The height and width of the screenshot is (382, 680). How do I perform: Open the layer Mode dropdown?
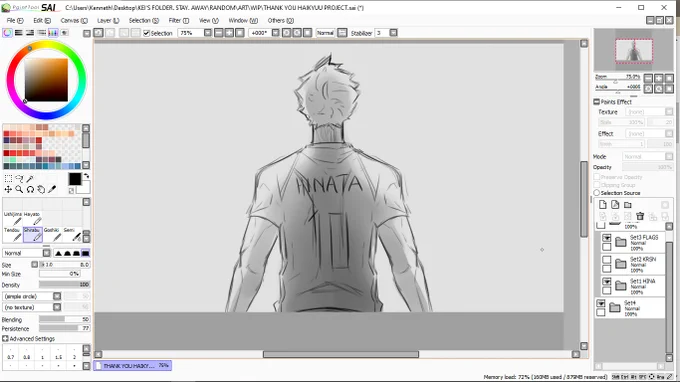669,156
